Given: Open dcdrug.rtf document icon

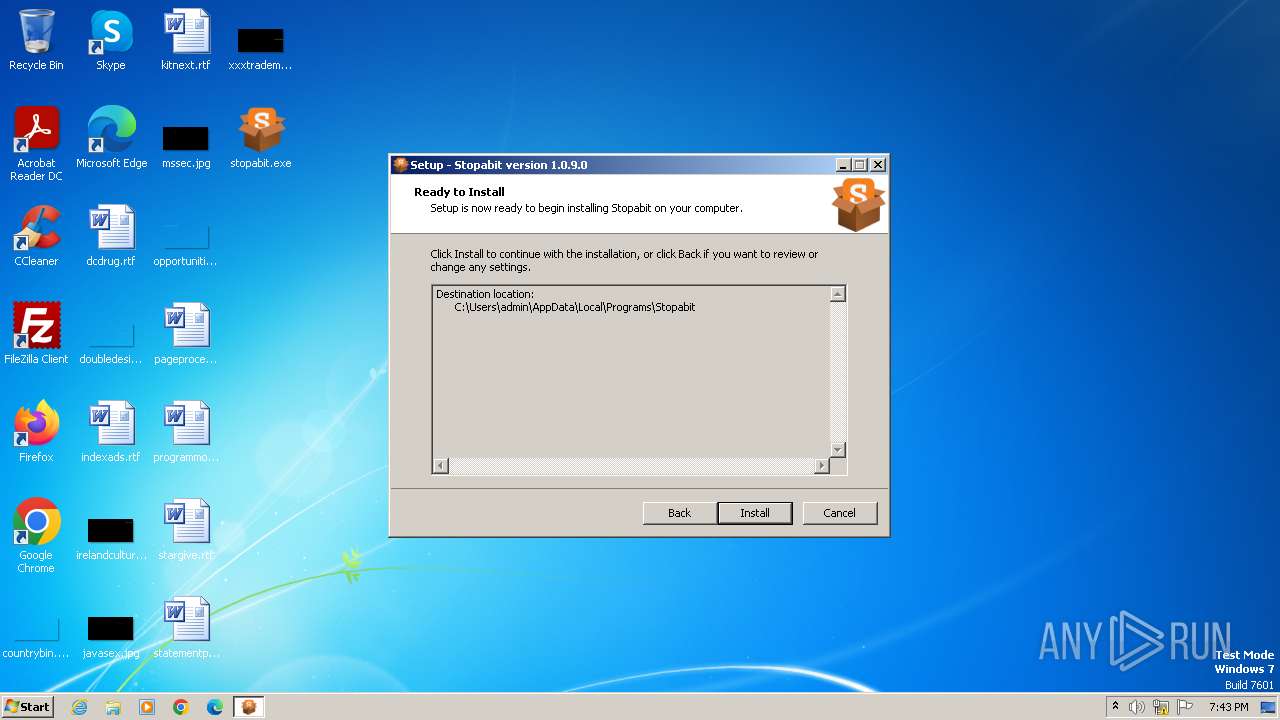Looking at the screenshot, I should coord(111,236).
